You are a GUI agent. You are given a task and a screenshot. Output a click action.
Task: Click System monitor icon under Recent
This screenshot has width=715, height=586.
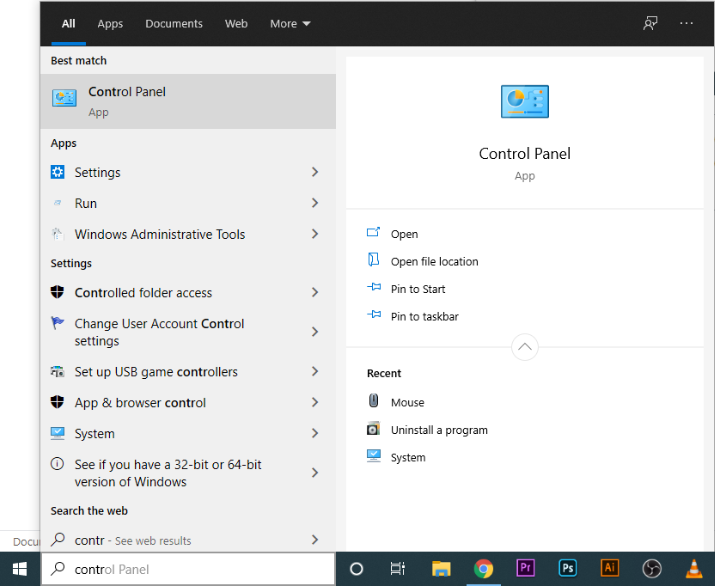tap(374, 456)
